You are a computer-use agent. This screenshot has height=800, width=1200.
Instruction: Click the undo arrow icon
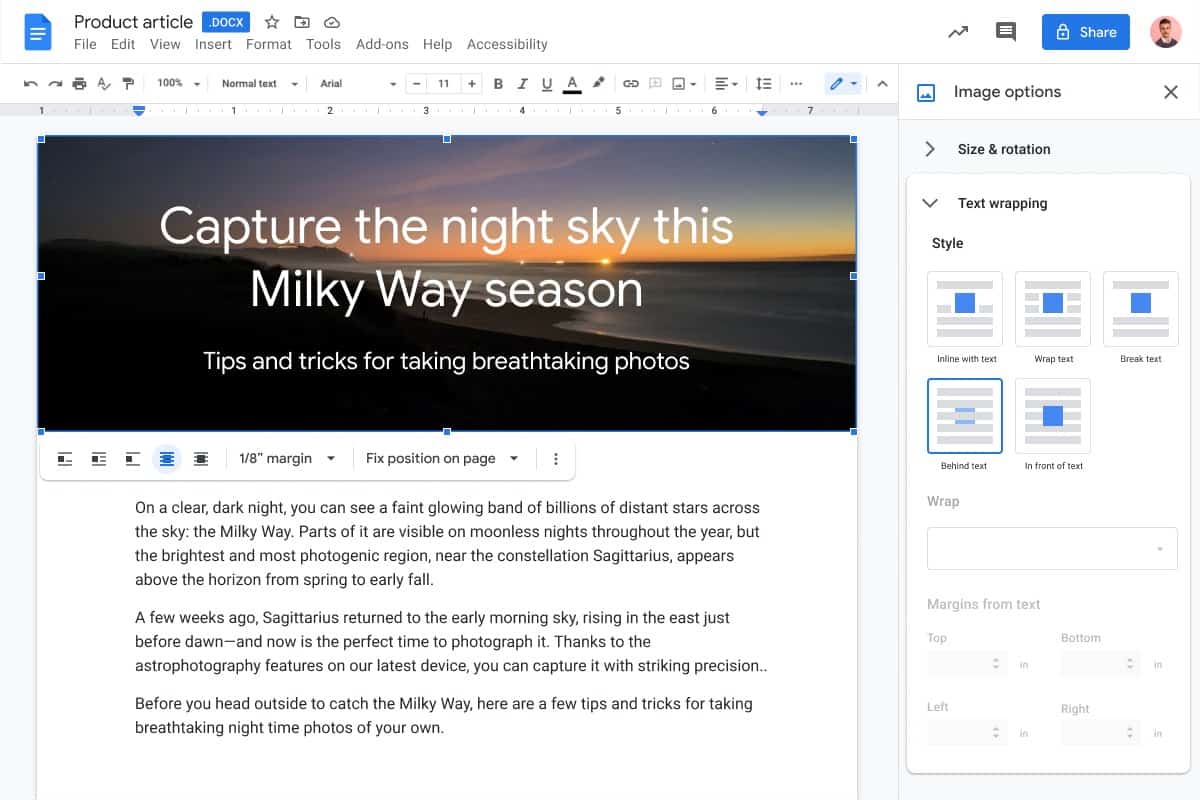pos(31,84)
